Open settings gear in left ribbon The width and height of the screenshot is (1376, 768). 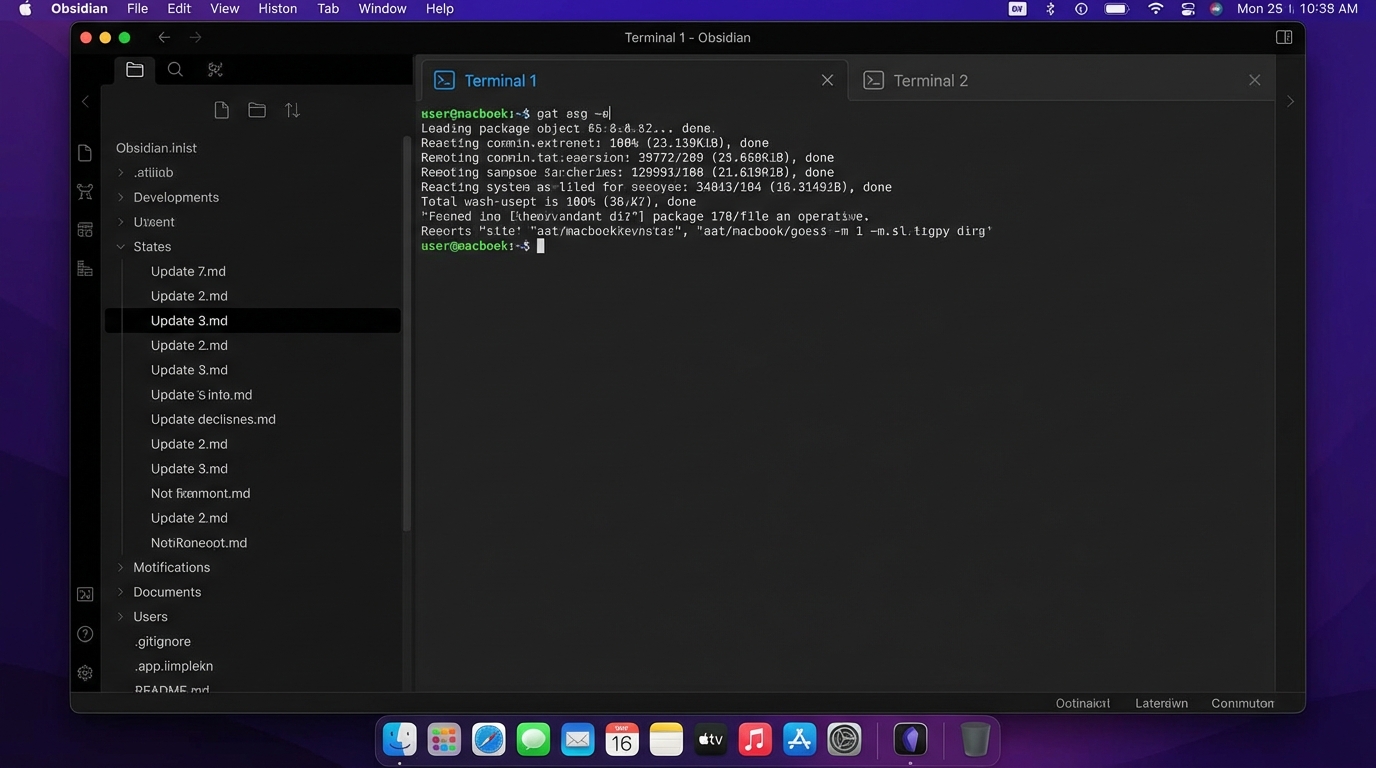pyautogui.click(x=85, y=673)
